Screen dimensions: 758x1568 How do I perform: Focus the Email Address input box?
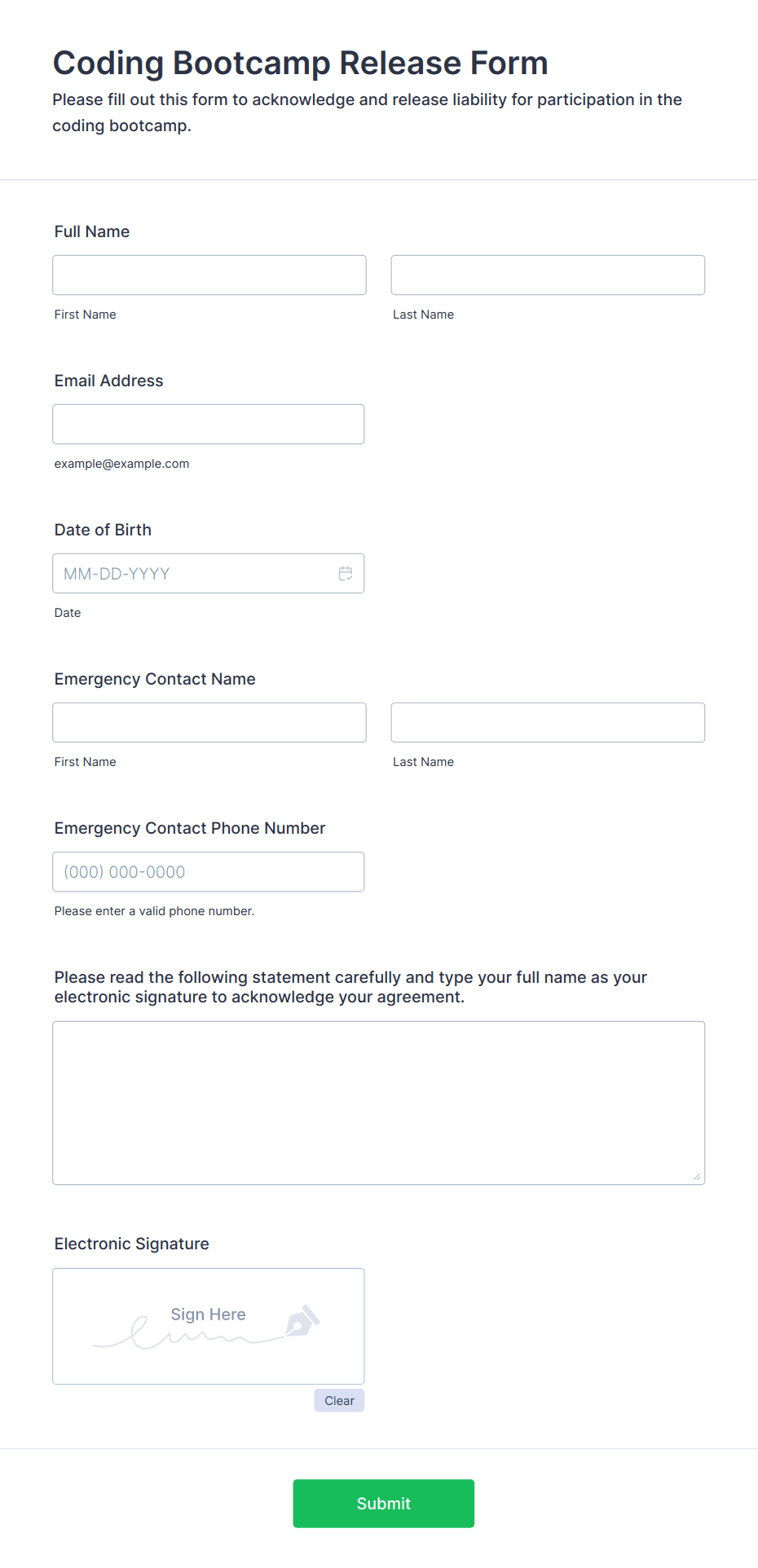(209, 425)
